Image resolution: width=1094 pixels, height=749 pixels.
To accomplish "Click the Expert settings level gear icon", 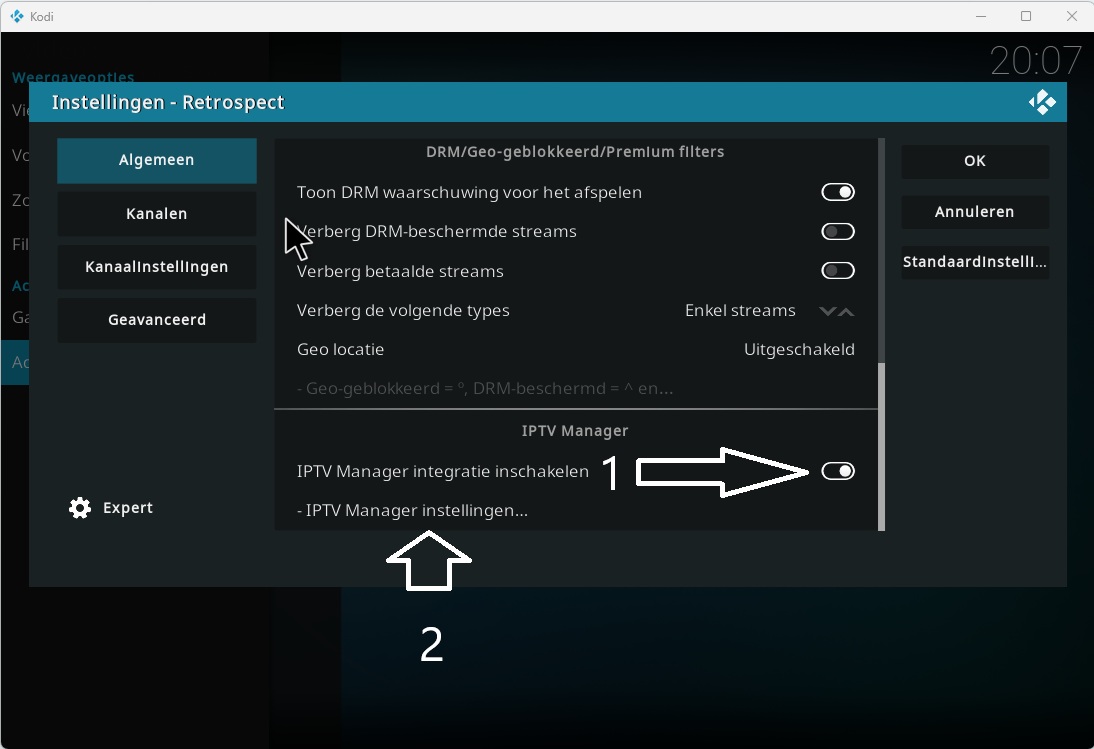I will click(80, 508).
